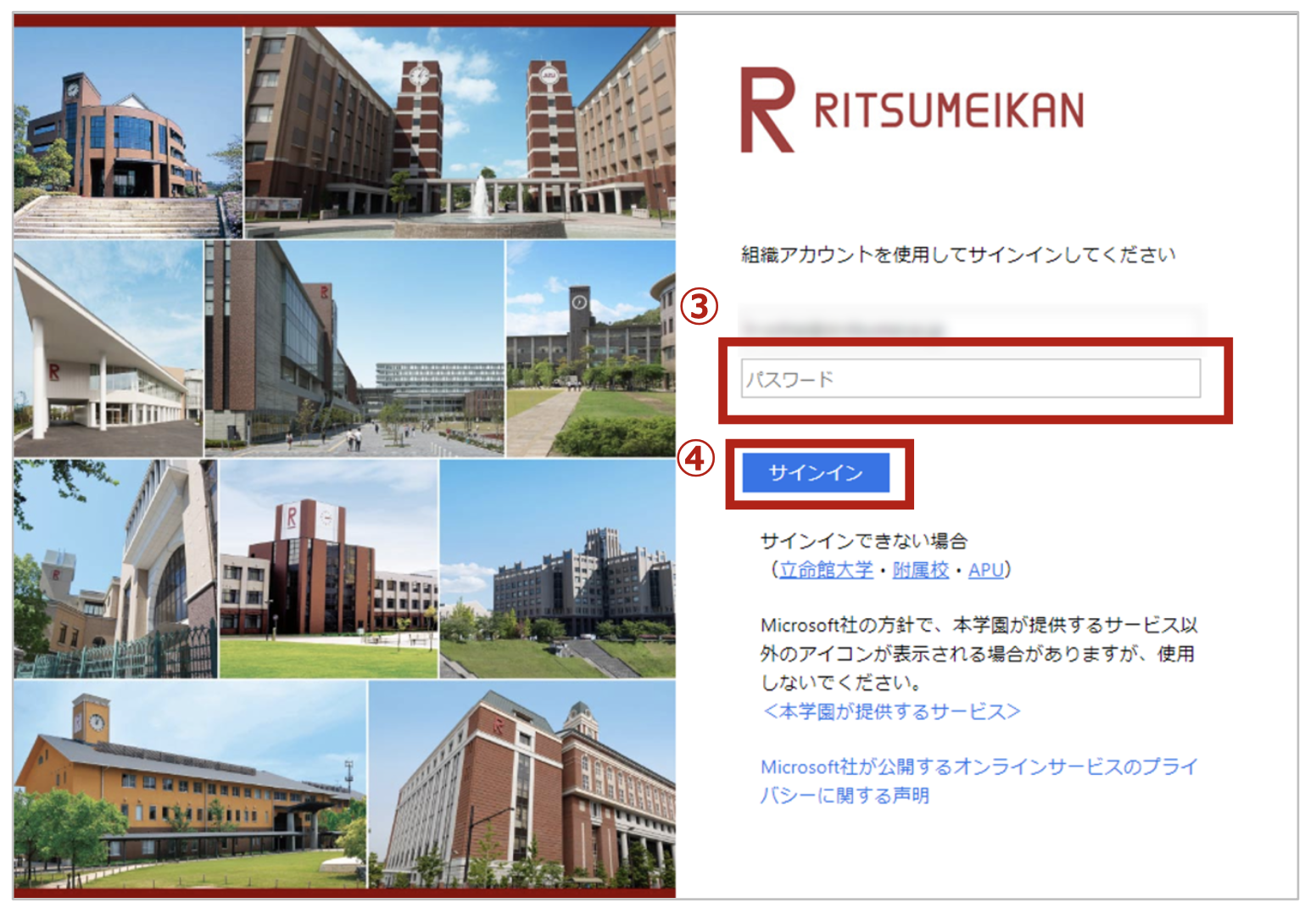Click the サインインできない場合 text

tap(864, 541)
